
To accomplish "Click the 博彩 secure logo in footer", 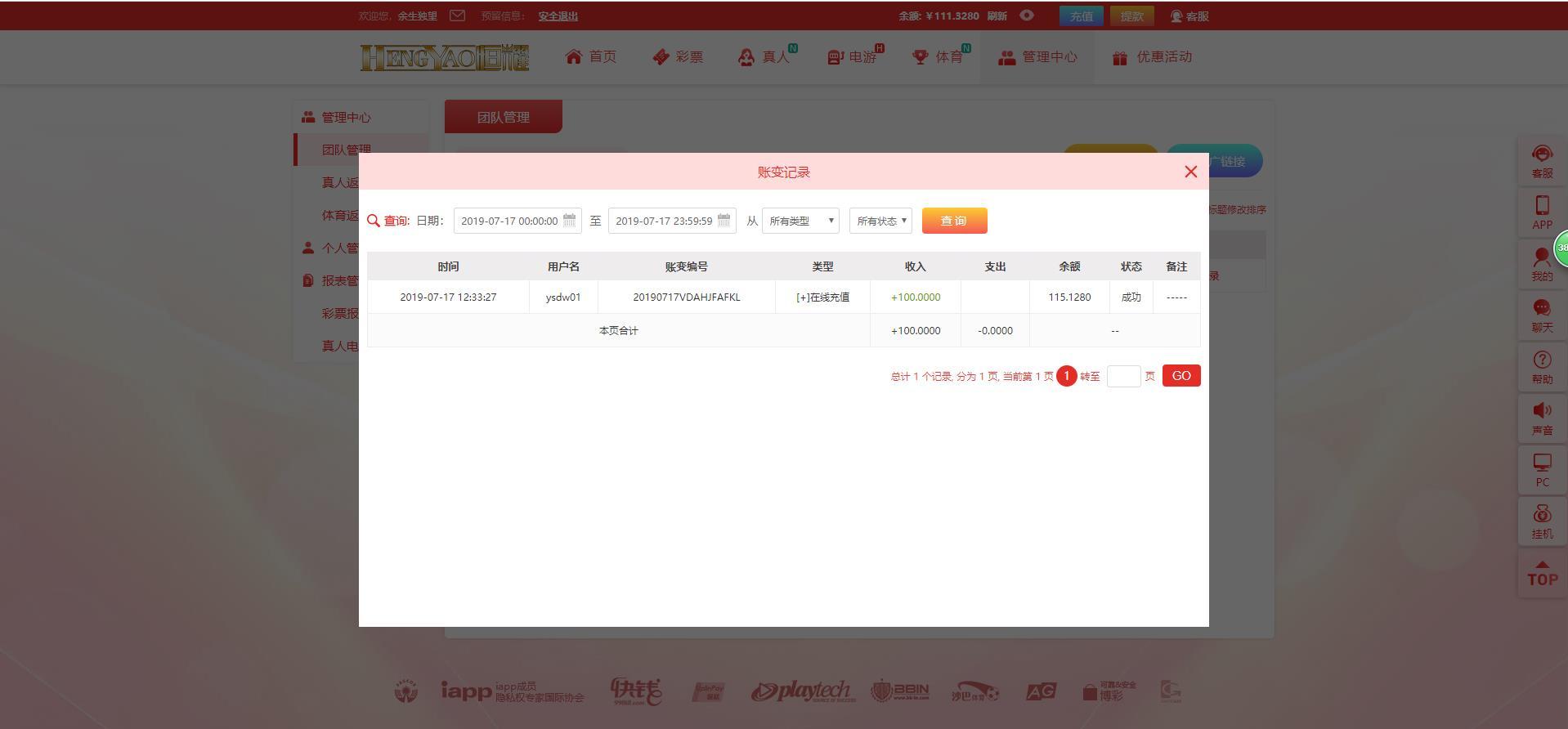I will (1109, 691).
